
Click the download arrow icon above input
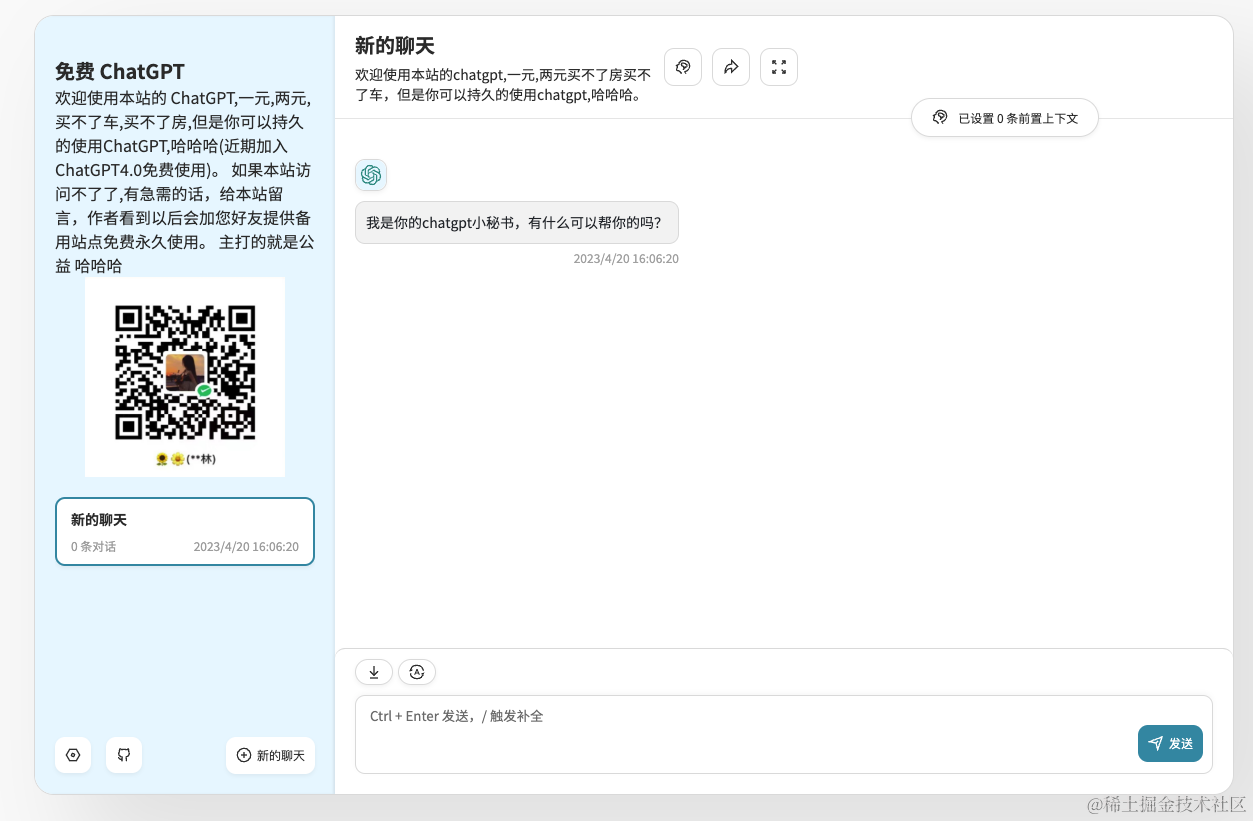[374, 672]
